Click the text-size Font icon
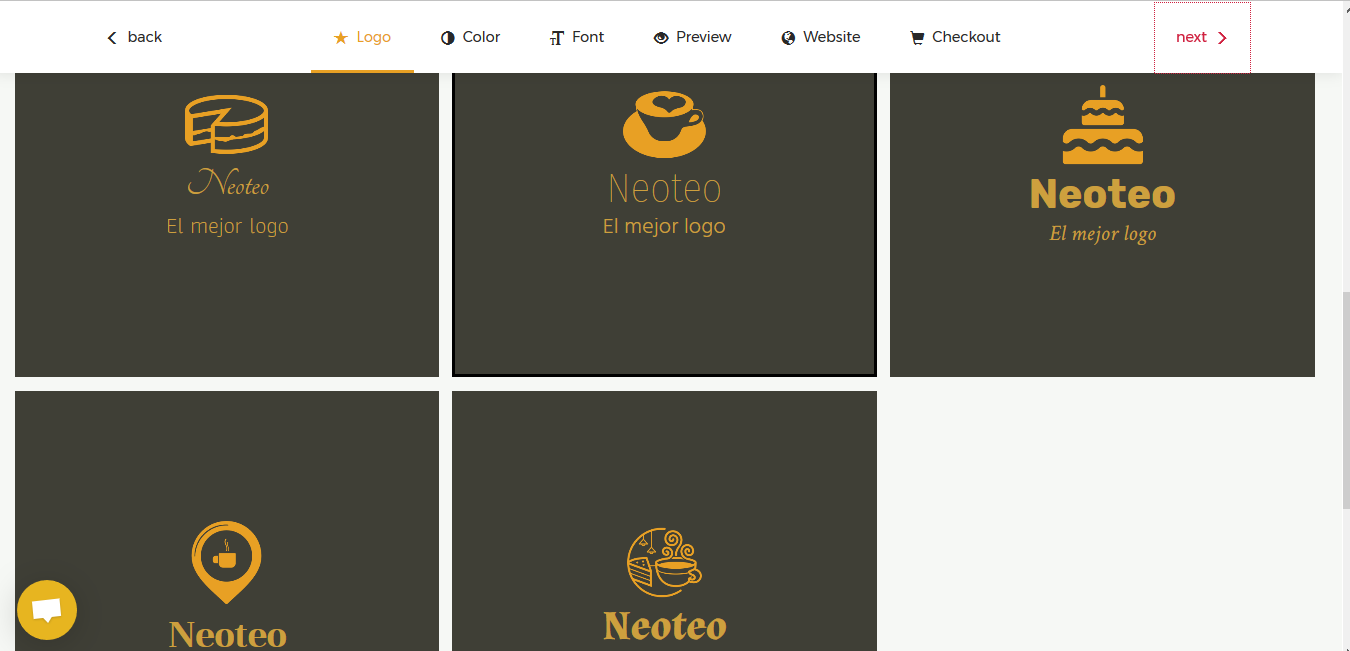The height and width of the screenshot is (651, 1350). [557, 38]
